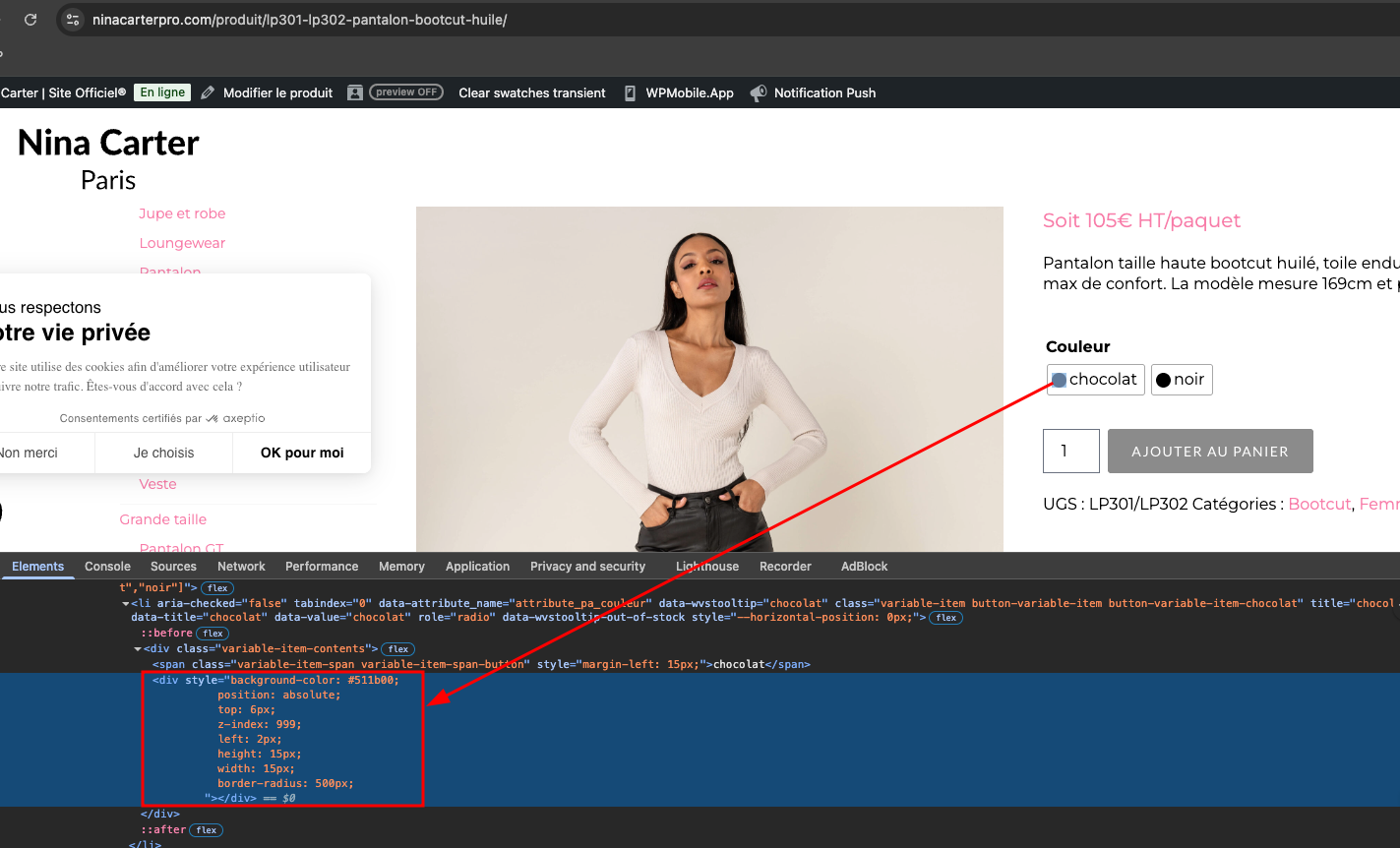Open the Application tab
1400x848 pixels.
(x=477, y=567)
